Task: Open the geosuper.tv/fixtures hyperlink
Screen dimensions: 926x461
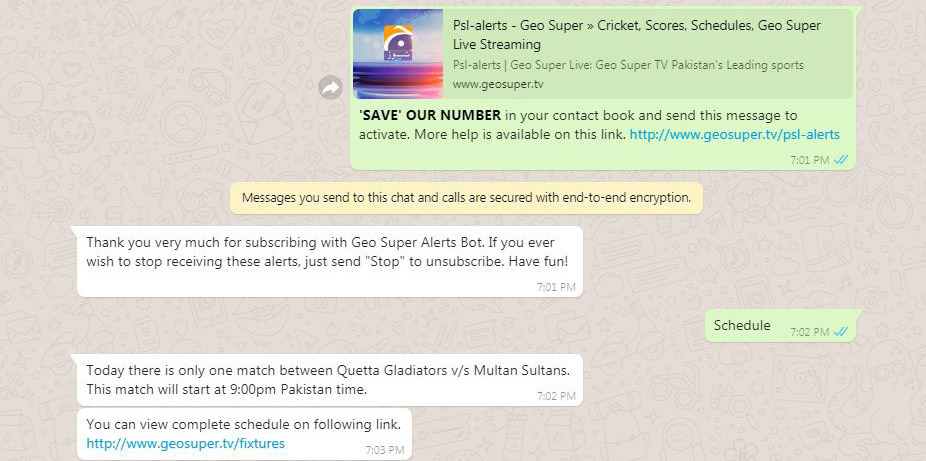Action: point(185,443)
